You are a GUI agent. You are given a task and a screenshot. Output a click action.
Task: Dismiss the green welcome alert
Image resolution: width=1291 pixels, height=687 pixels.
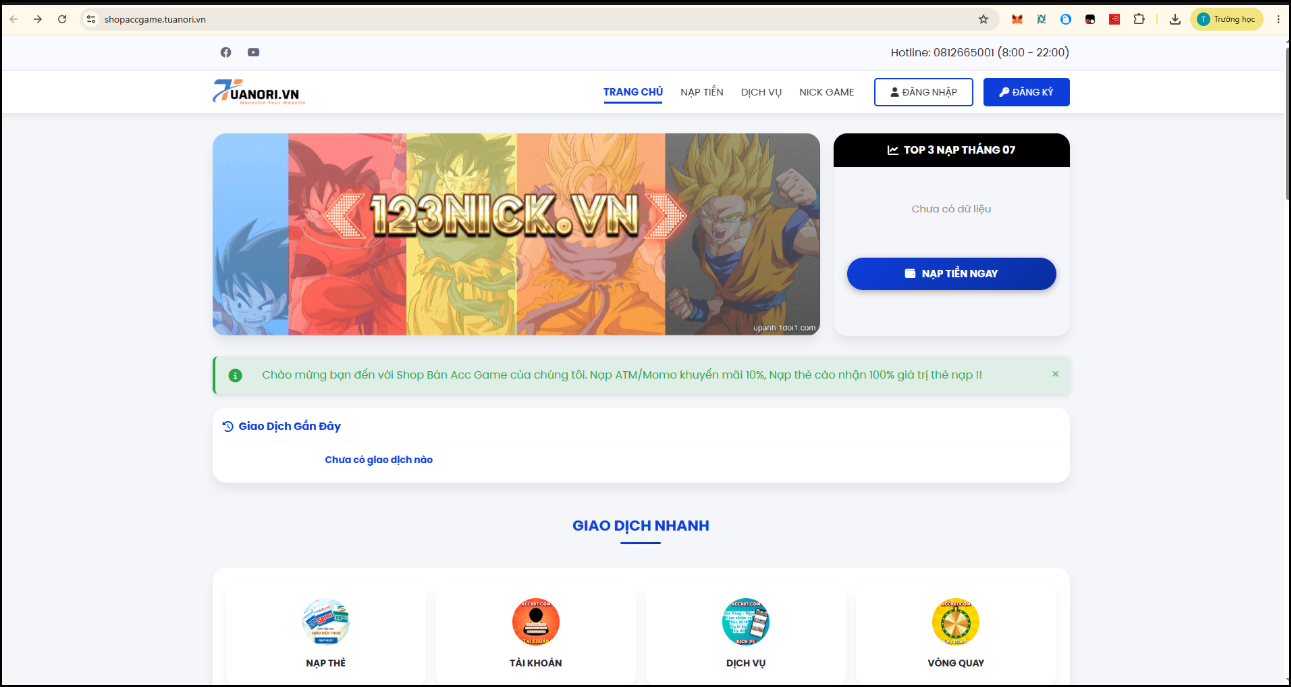(x=1055, y=374)
